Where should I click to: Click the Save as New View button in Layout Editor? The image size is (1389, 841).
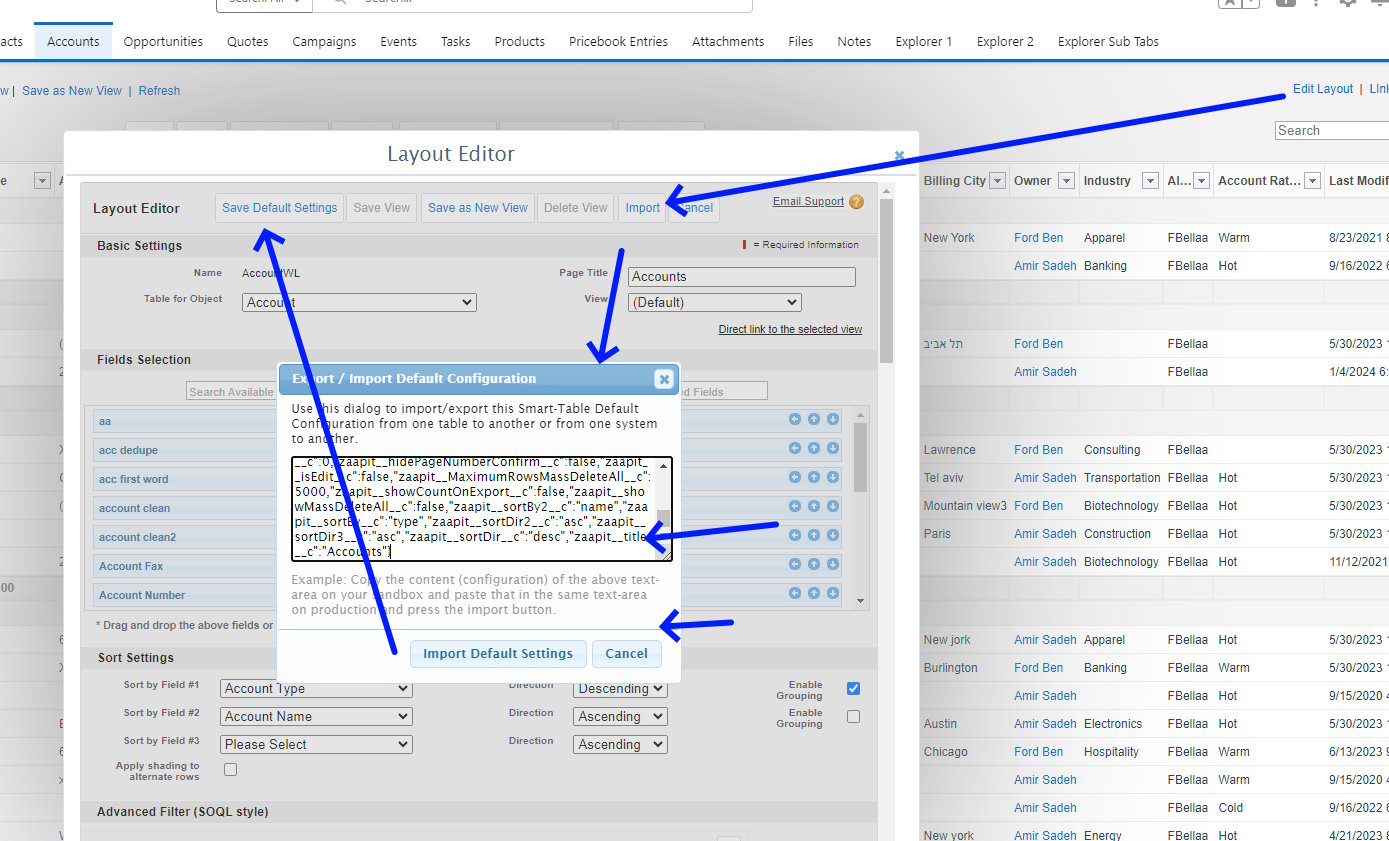point(478,208)
